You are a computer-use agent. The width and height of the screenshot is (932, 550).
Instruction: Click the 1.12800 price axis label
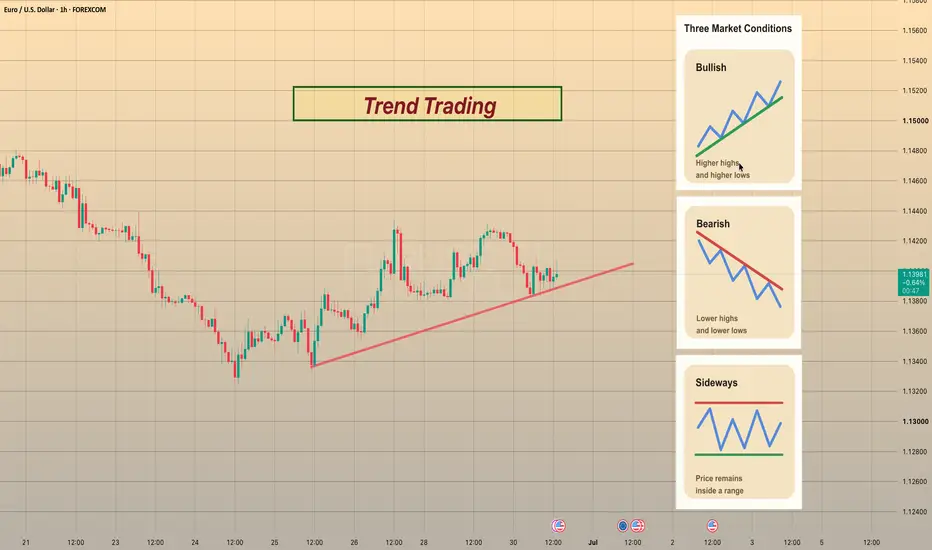click(x=915, y=452)
